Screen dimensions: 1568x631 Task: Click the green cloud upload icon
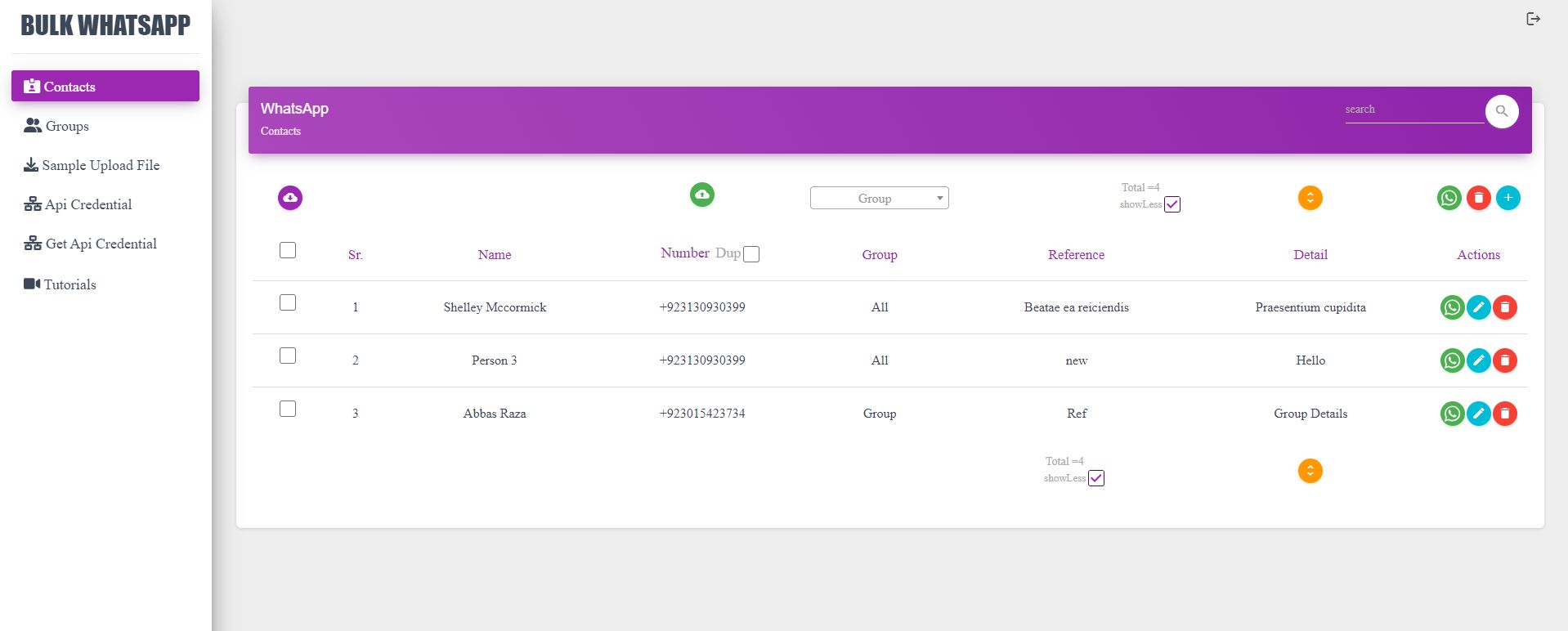coord(702,195)
